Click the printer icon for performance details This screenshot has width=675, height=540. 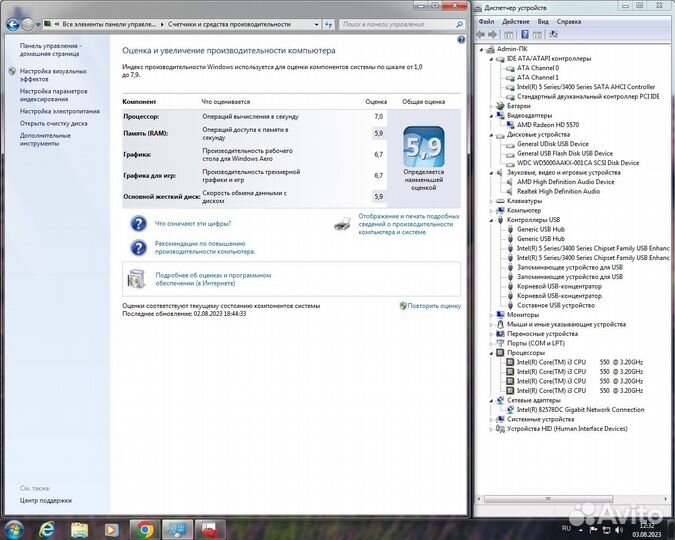(x=343, y=224)
